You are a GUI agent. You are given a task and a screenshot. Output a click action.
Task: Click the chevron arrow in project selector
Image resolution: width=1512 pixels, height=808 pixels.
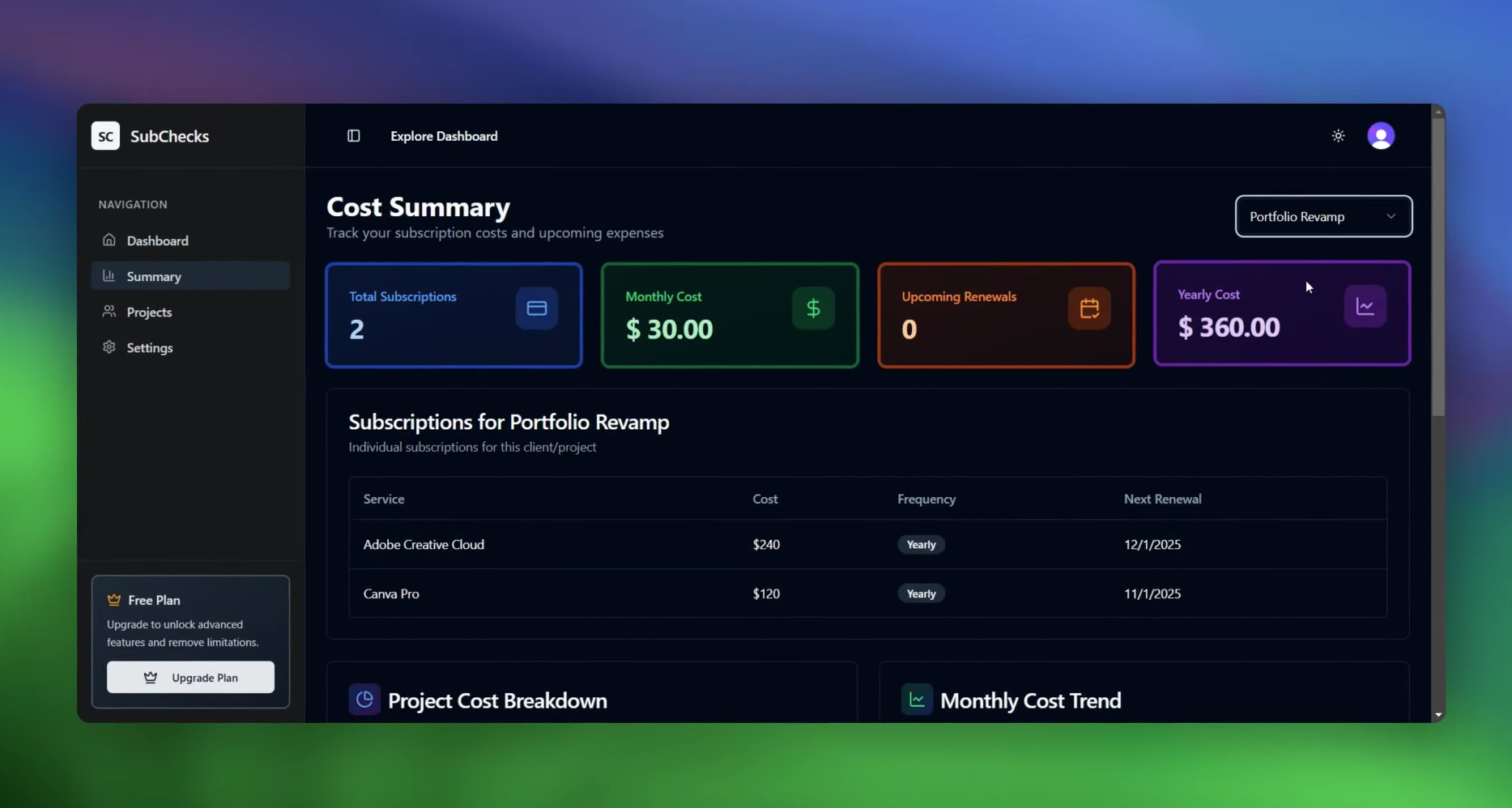pos(1391,216)
